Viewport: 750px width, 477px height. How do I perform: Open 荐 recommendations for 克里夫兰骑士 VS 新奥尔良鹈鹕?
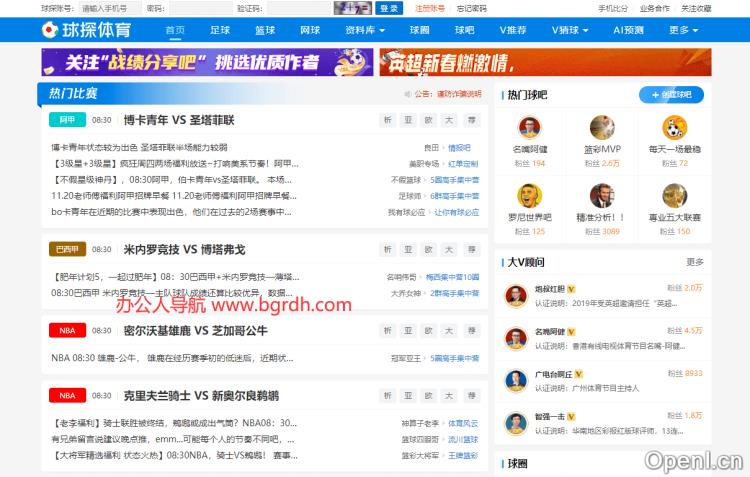point(472,396)
